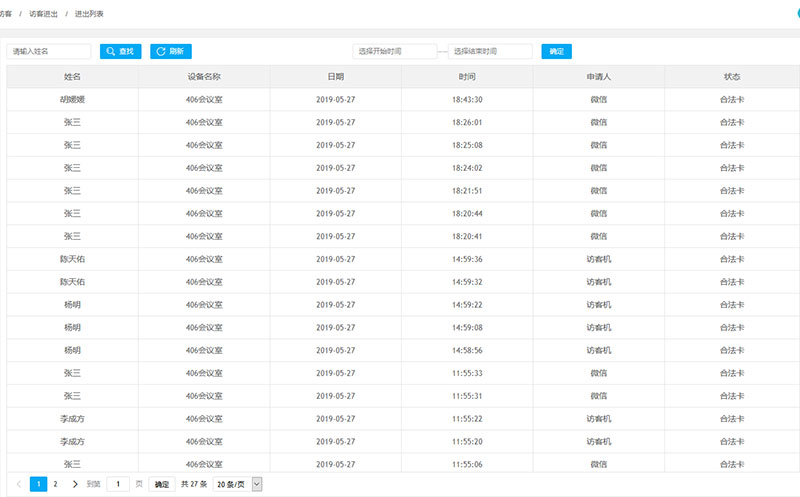This screenshot has width=800, height=497.
Task: Click the 访客进出 breadcrumb link
Action: point(45,14)
